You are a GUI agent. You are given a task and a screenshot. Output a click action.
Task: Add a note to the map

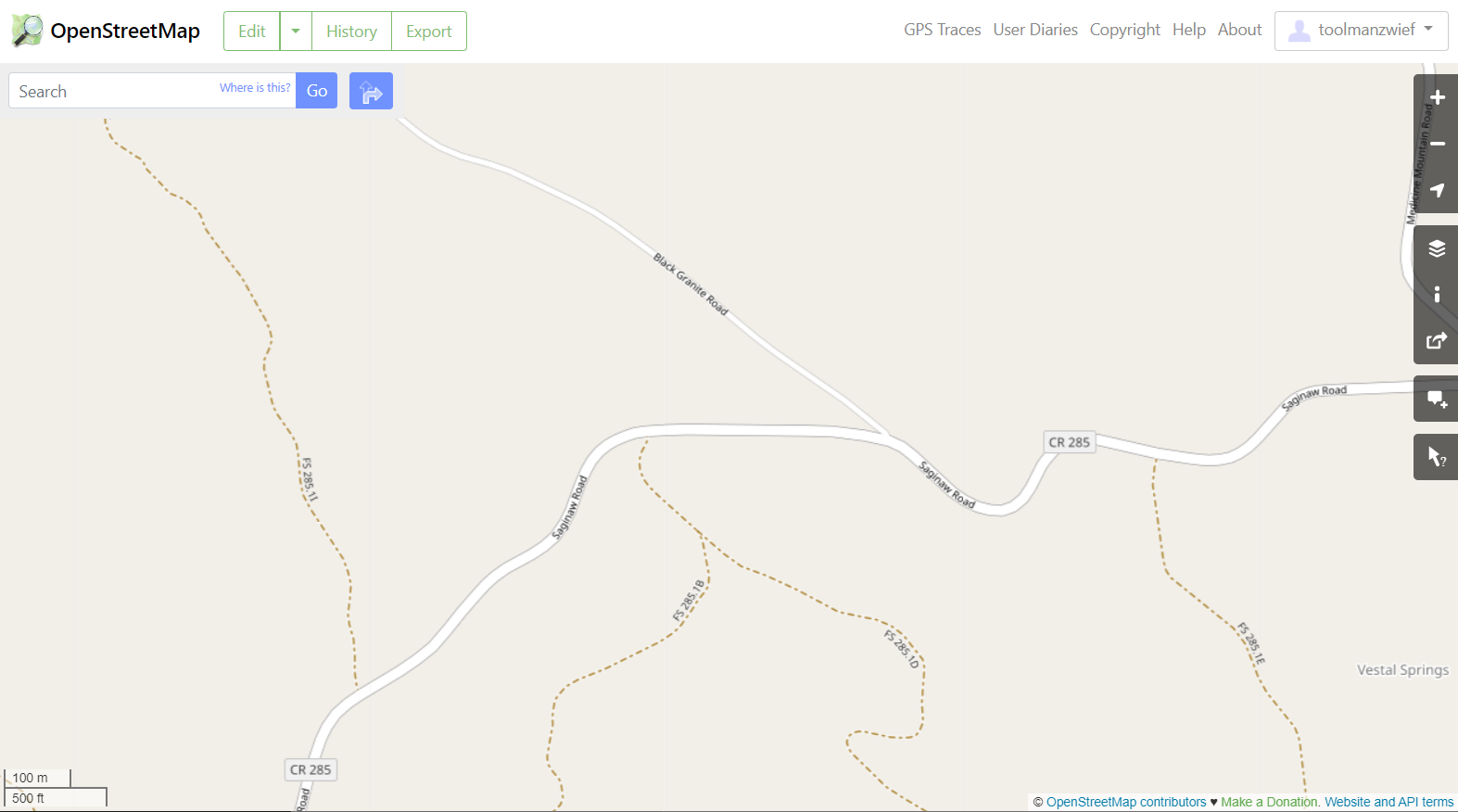click(1437, 400)
